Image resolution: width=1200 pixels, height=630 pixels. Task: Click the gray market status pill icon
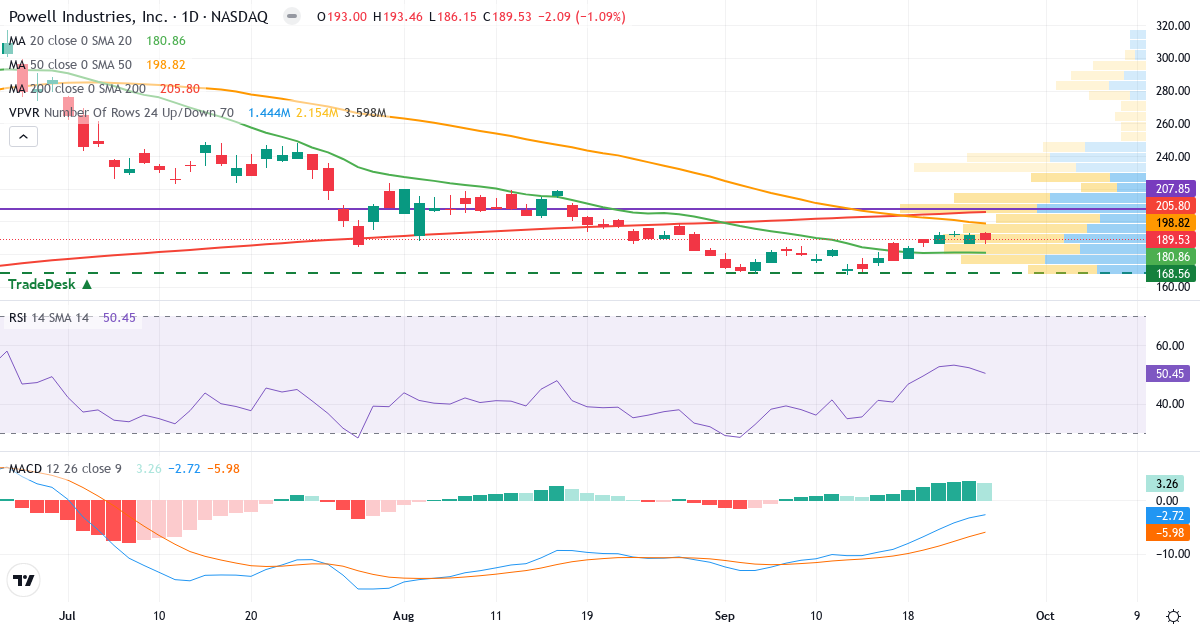tap(291, 17)
